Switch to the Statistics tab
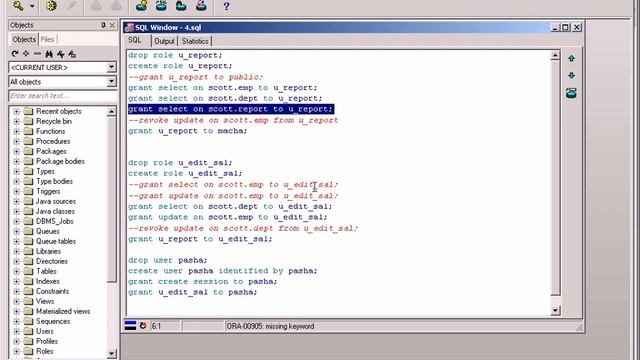This screenshot has width=640, height=360. [195, 41]
